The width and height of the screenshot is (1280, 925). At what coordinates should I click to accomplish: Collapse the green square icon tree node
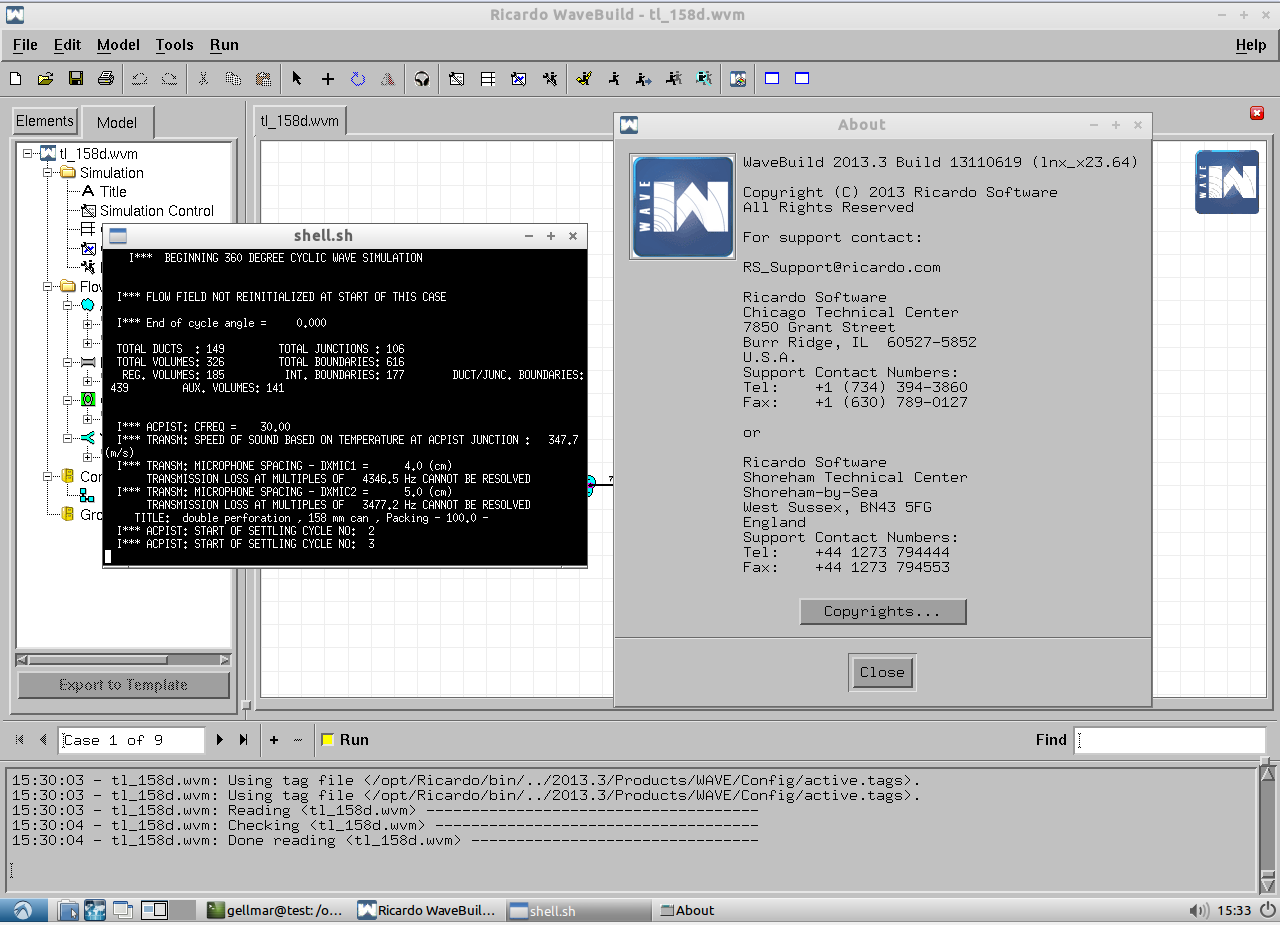67,401
